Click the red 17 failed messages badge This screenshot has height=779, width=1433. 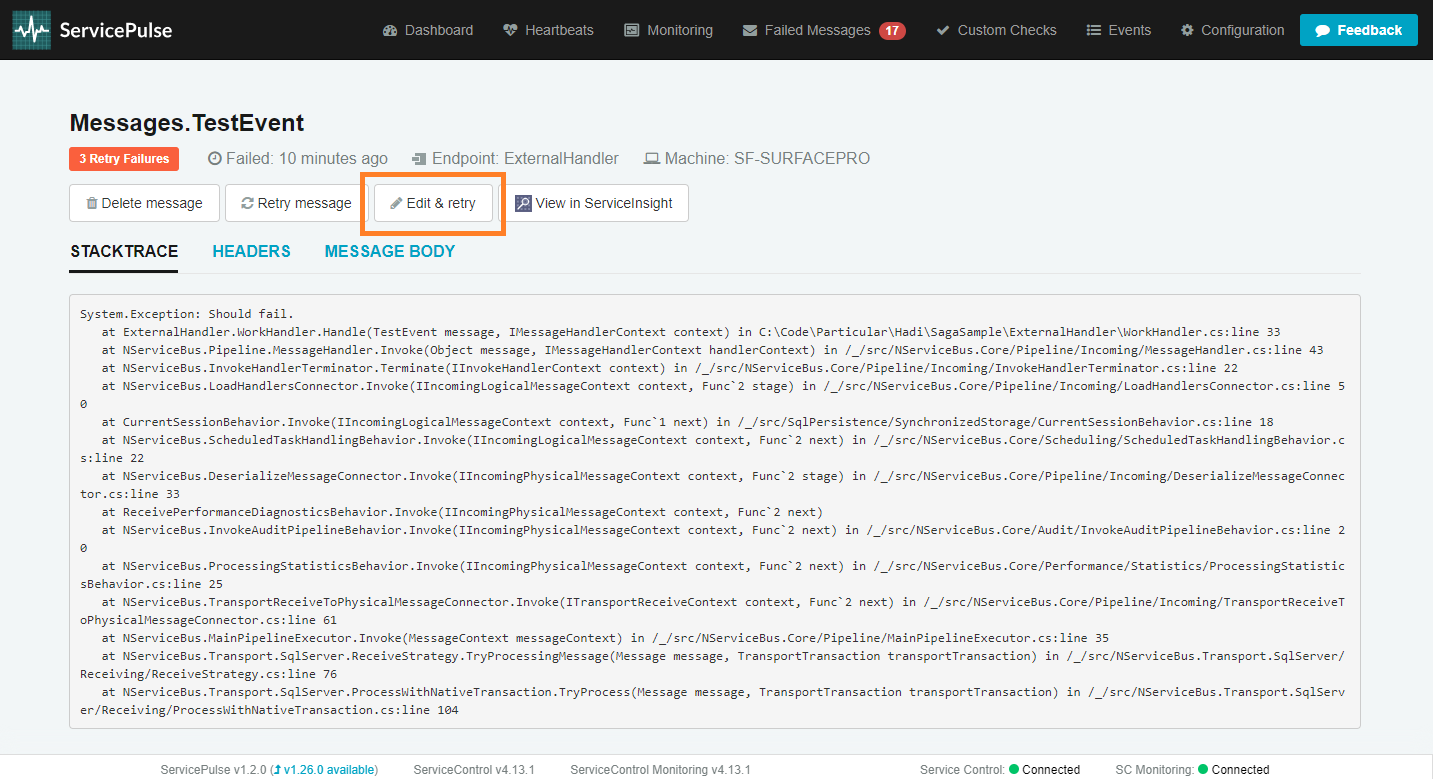pos(892,31)
